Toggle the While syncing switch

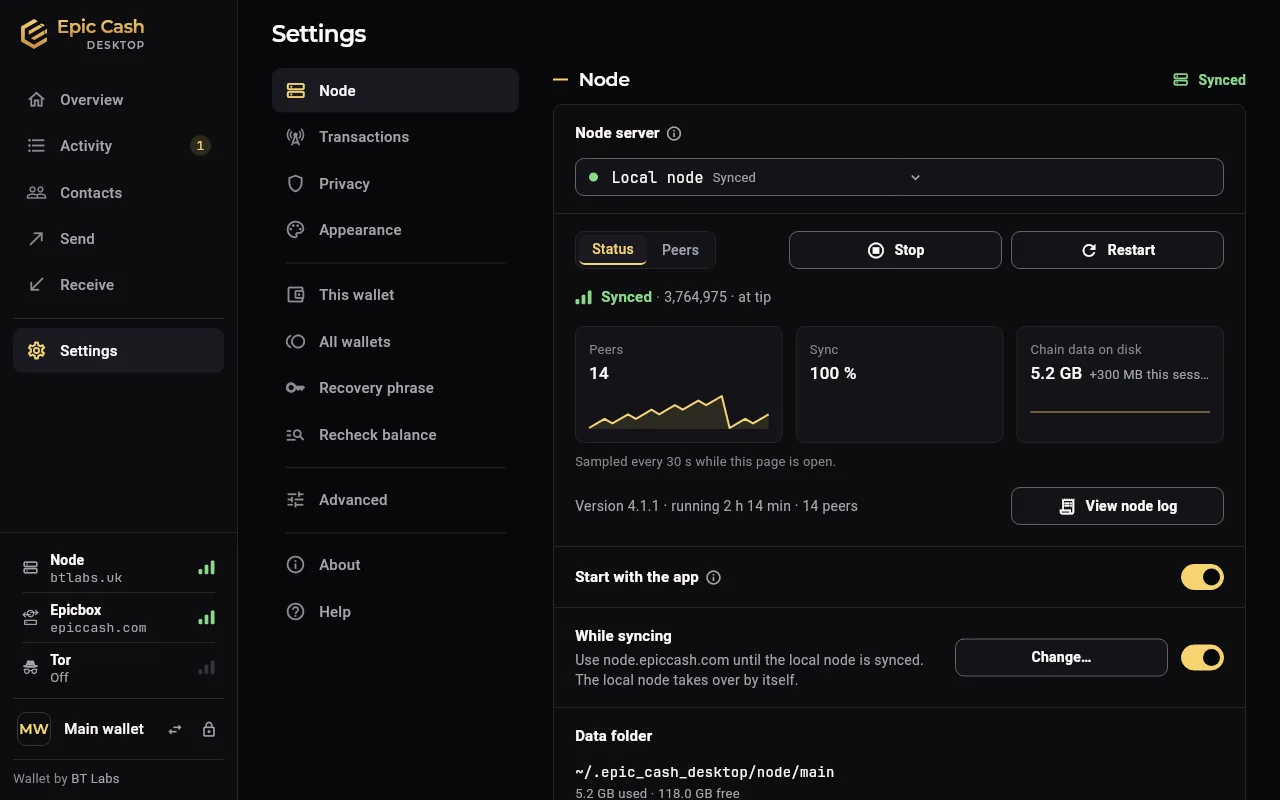(1202, 657)
